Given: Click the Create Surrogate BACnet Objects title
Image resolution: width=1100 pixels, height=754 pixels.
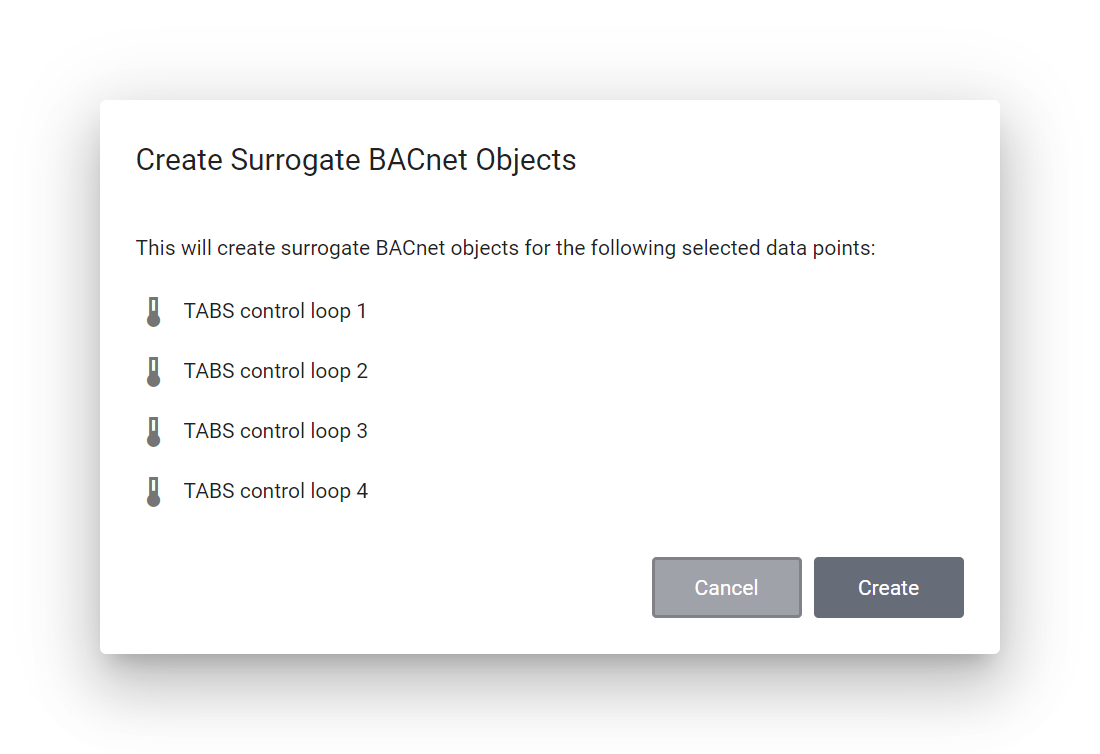Looking at the screenshot, I should point(356,160).
